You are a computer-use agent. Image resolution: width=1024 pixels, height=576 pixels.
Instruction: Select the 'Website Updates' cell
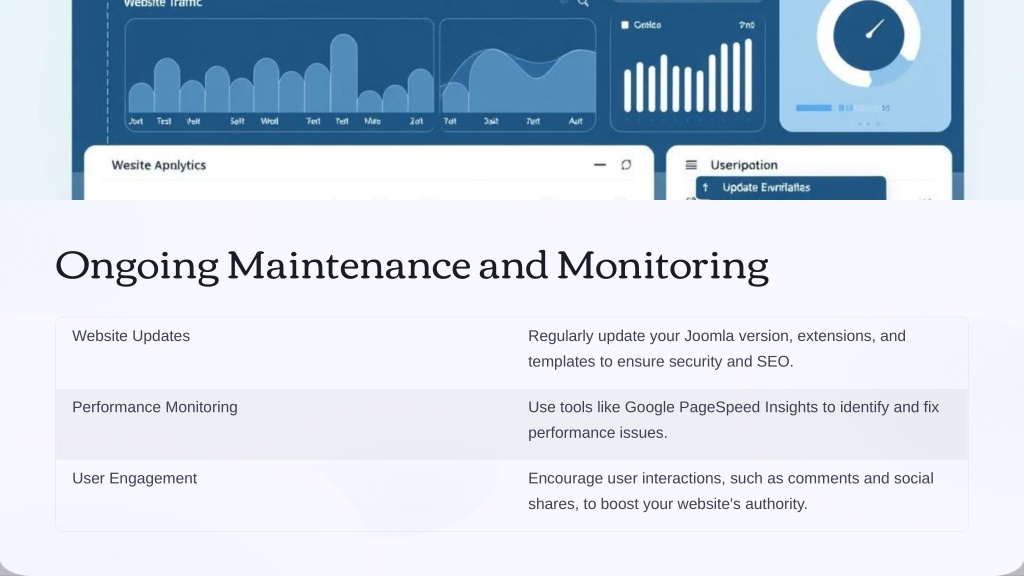(131, 336)
